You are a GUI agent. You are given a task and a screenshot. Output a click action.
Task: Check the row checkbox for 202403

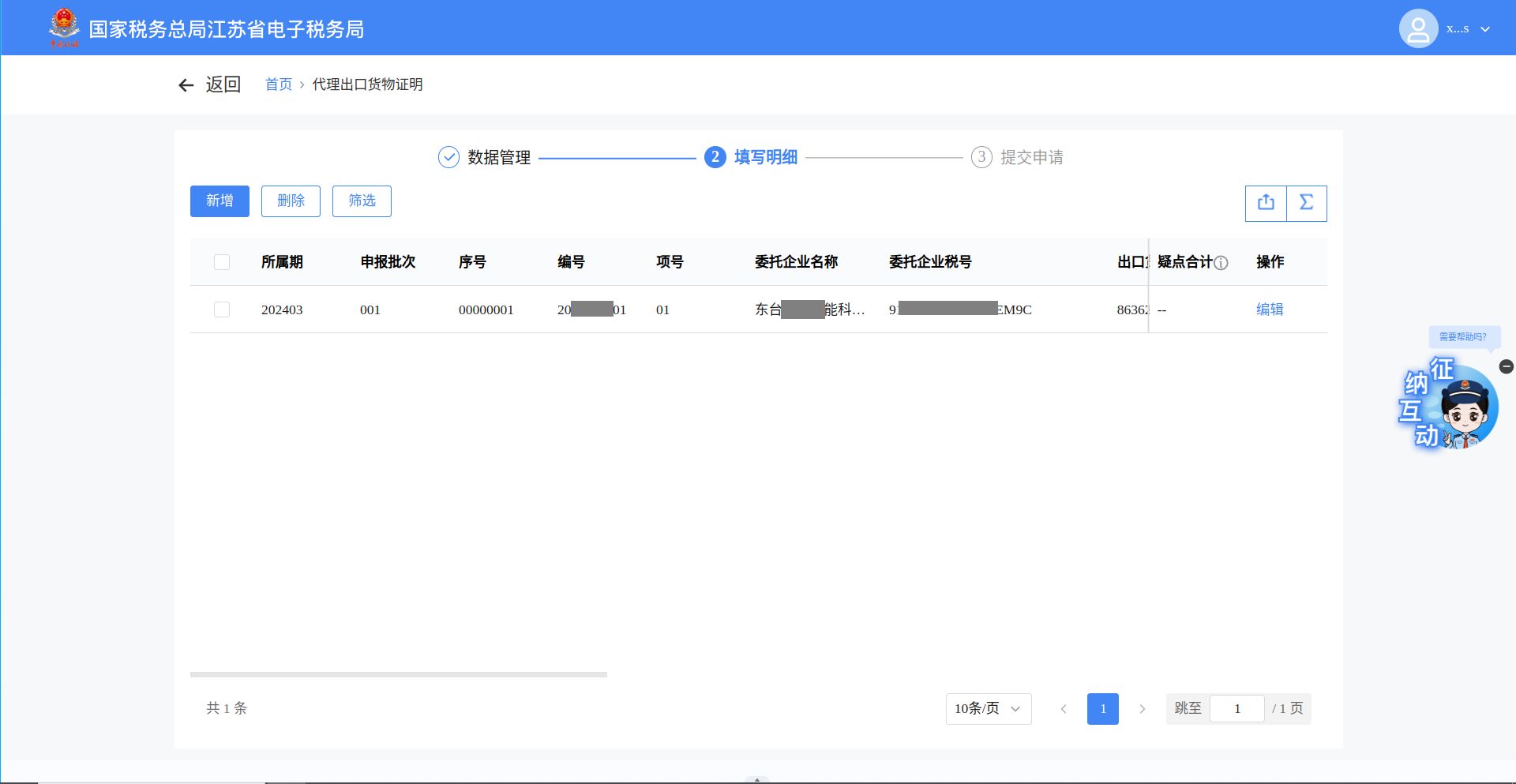tap(222, 309)
